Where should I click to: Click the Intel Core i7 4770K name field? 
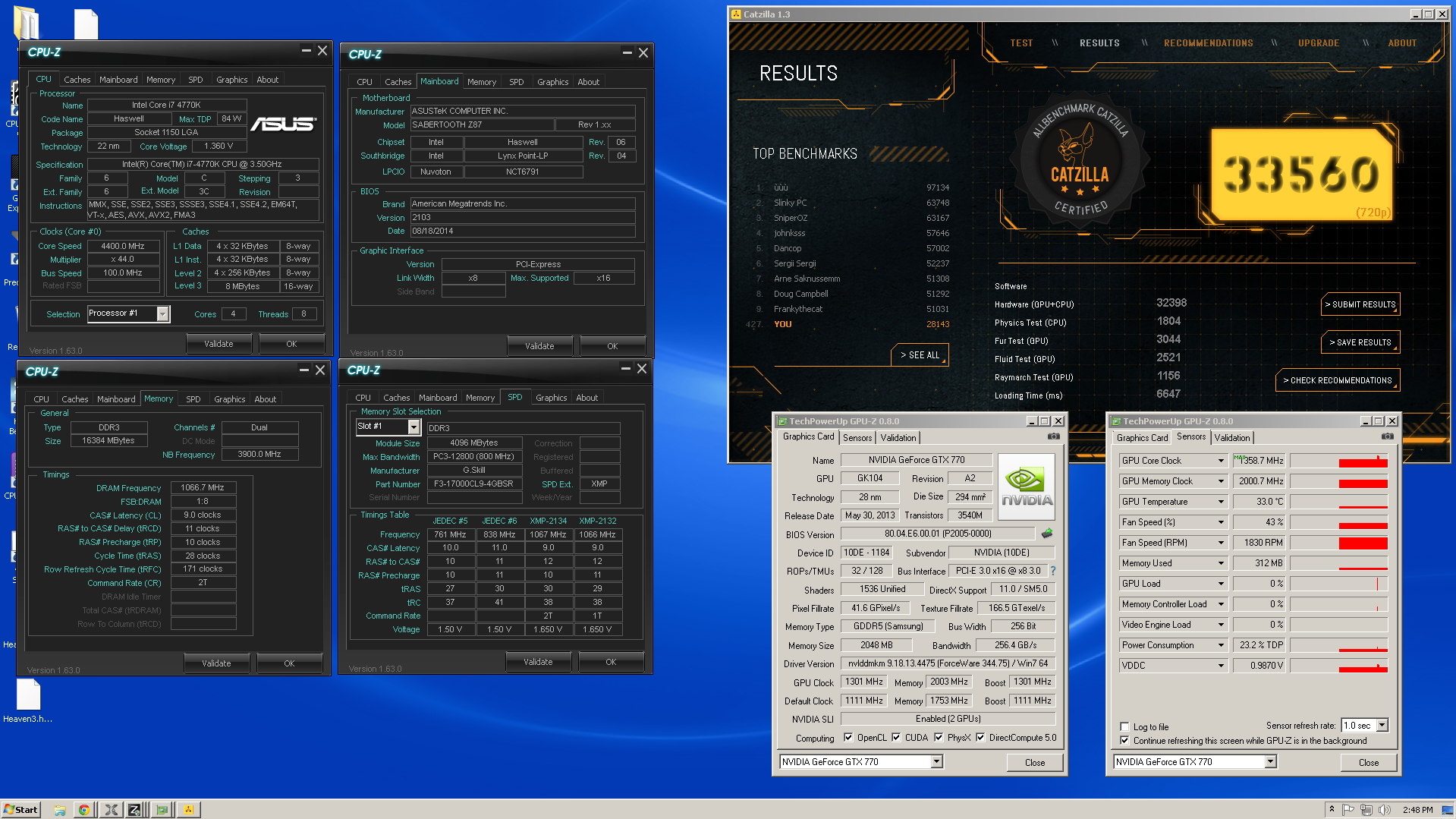[x=167, y=106]
